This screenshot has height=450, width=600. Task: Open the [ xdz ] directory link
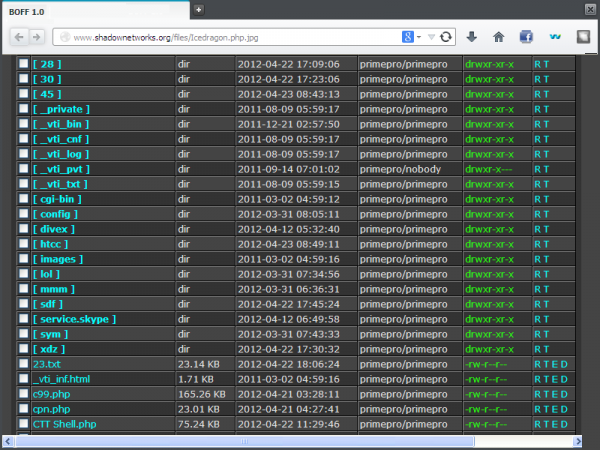pyautogui.click(x=49, y=349)
